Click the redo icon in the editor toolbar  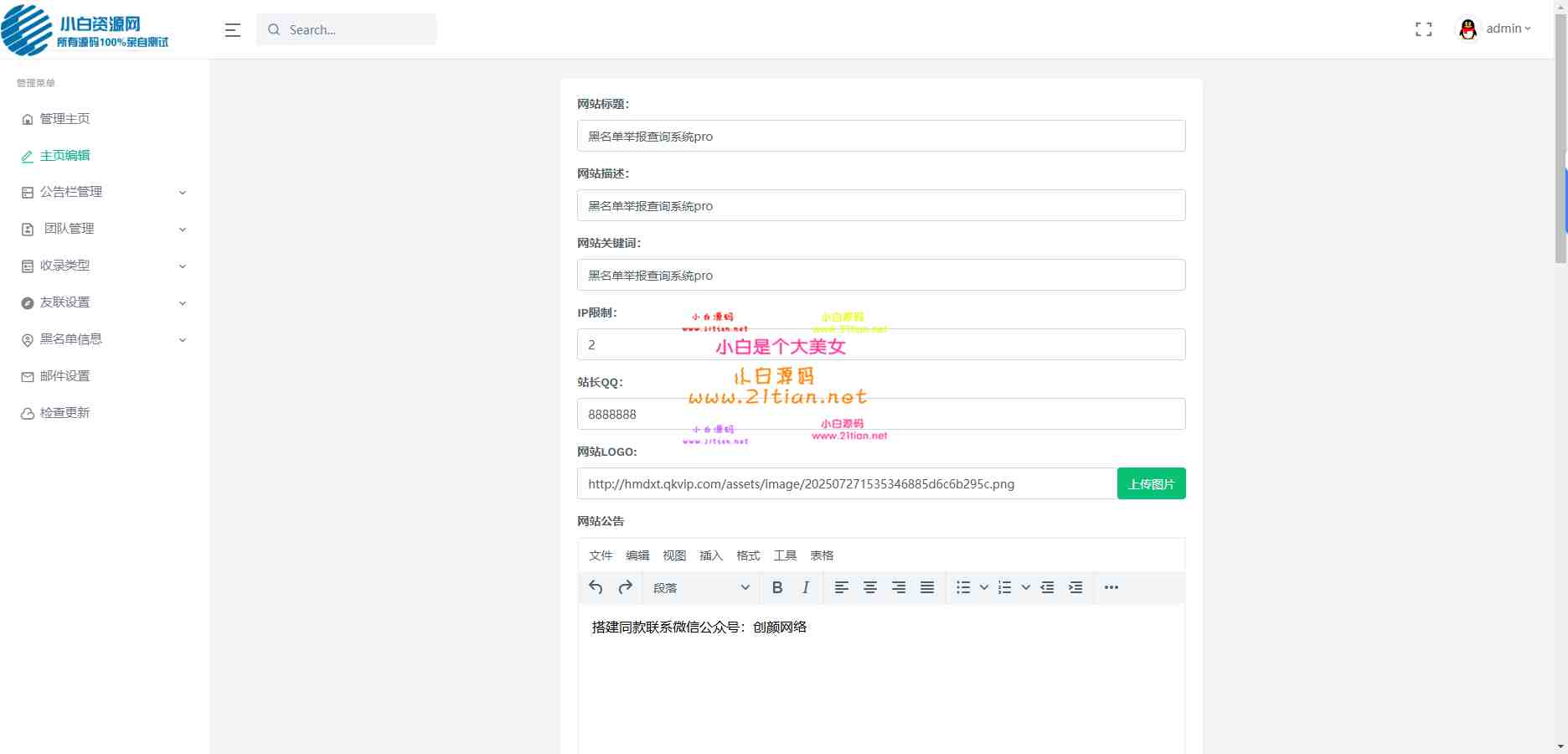coord(624,587)
